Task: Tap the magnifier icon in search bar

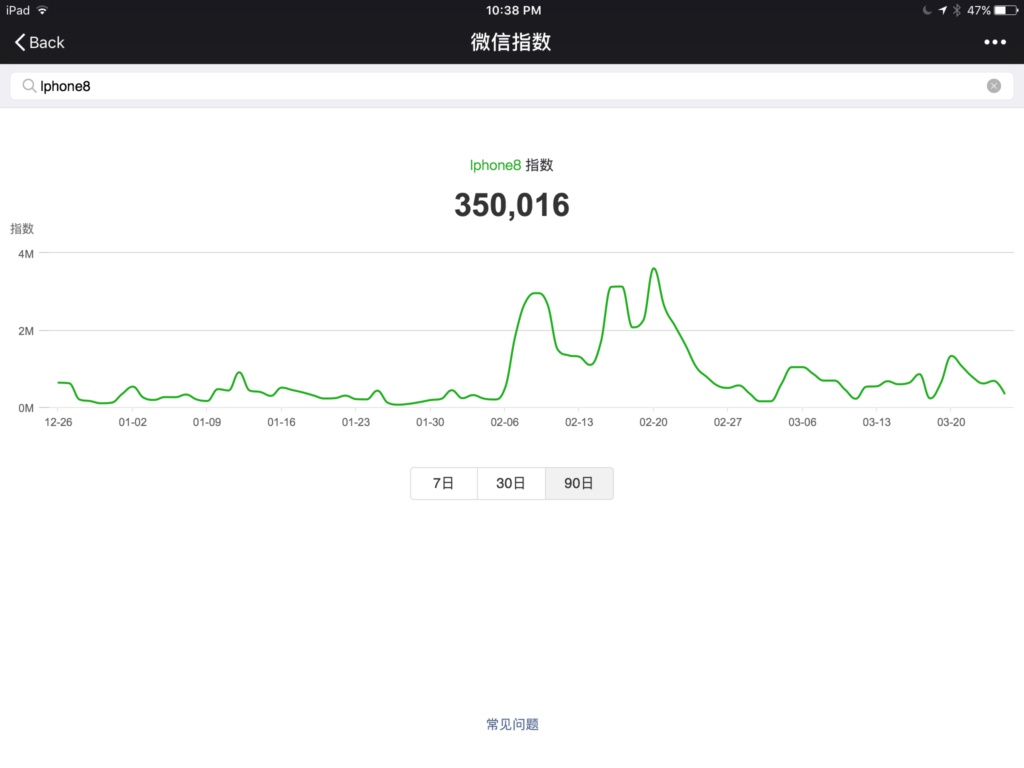Action: (29, 86)
